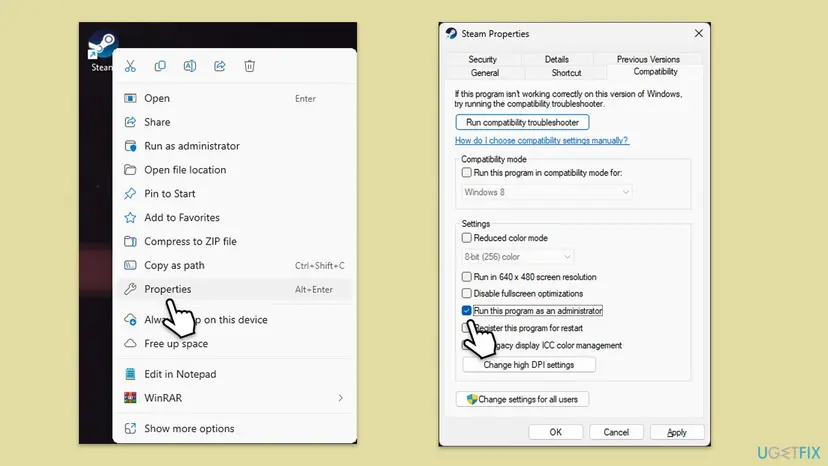This screenshot has height=466, width=828.
Task: Click the Steam logo in Properties title bar
Action: pyautogui.click(x=451, y=33)
